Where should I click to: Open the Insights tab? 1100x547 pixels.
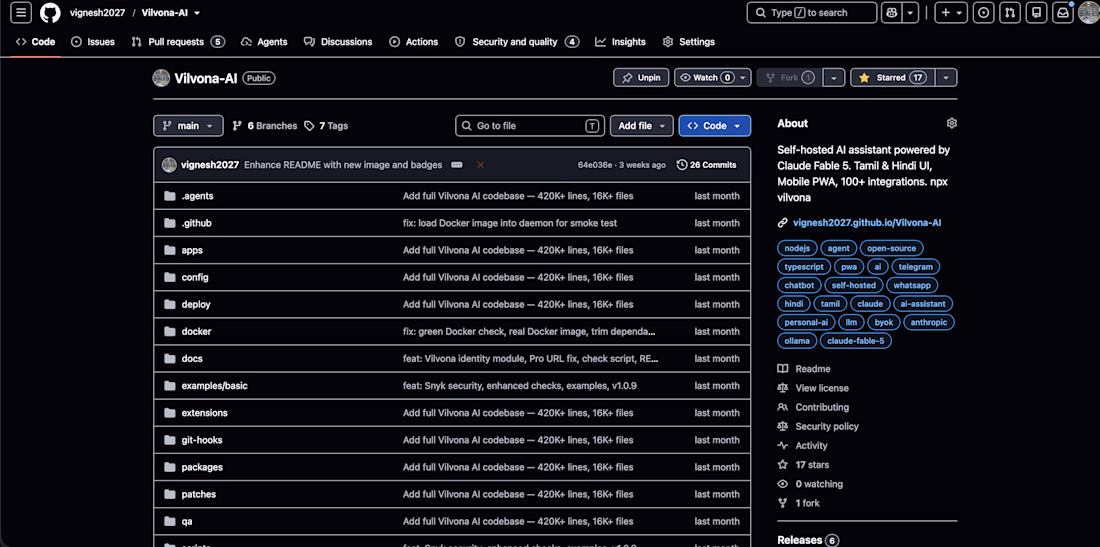tap(620, 42)
